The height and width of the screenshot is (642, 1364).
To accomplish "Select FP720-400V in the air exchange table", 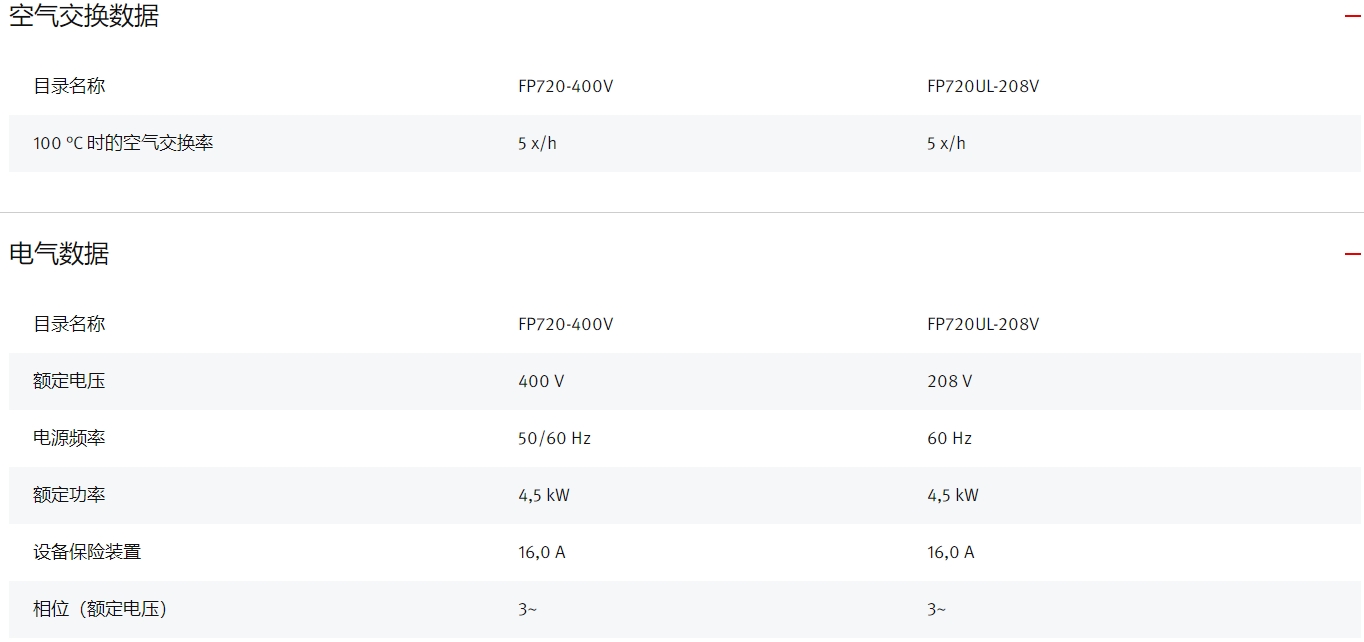I will (565, 86).
